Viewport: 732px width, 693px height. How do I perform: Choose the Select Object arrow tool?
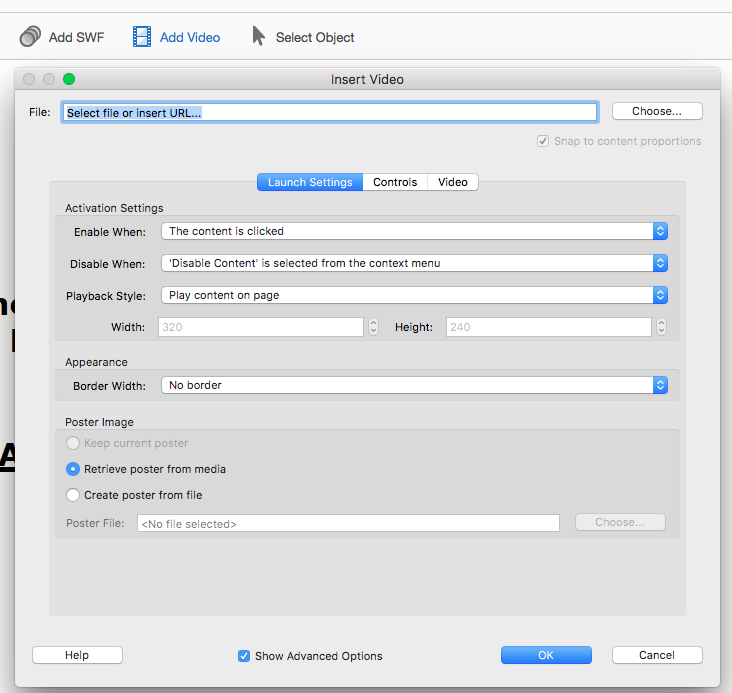pyautogui.click(x=258, y=37)
